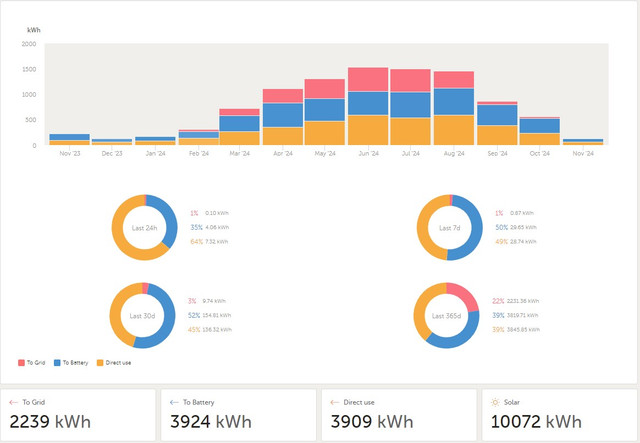Select the 3909 kWh Direct use total
Screen dimensions: 640x443
click(x=372, y=421)
